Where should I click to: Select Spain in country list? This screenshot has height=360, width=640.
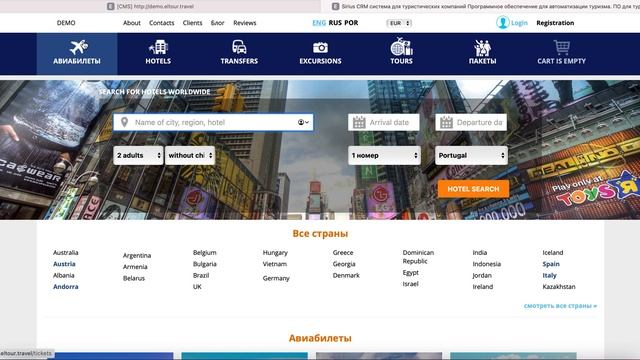point(551,264)
